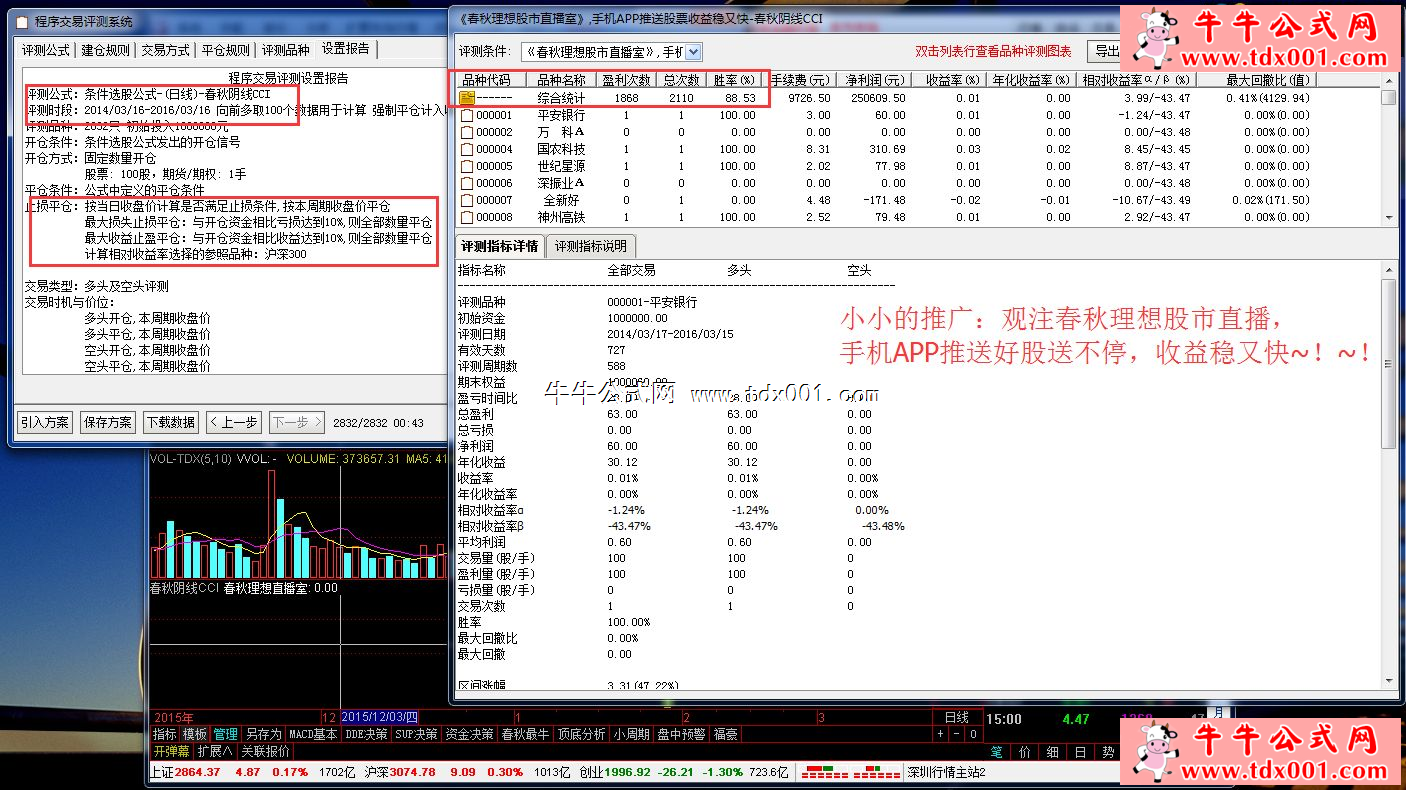Click the 综合统计 summary row icon
The height and width of the screenshot is (790, 1406).
click(x=467, y=98)
